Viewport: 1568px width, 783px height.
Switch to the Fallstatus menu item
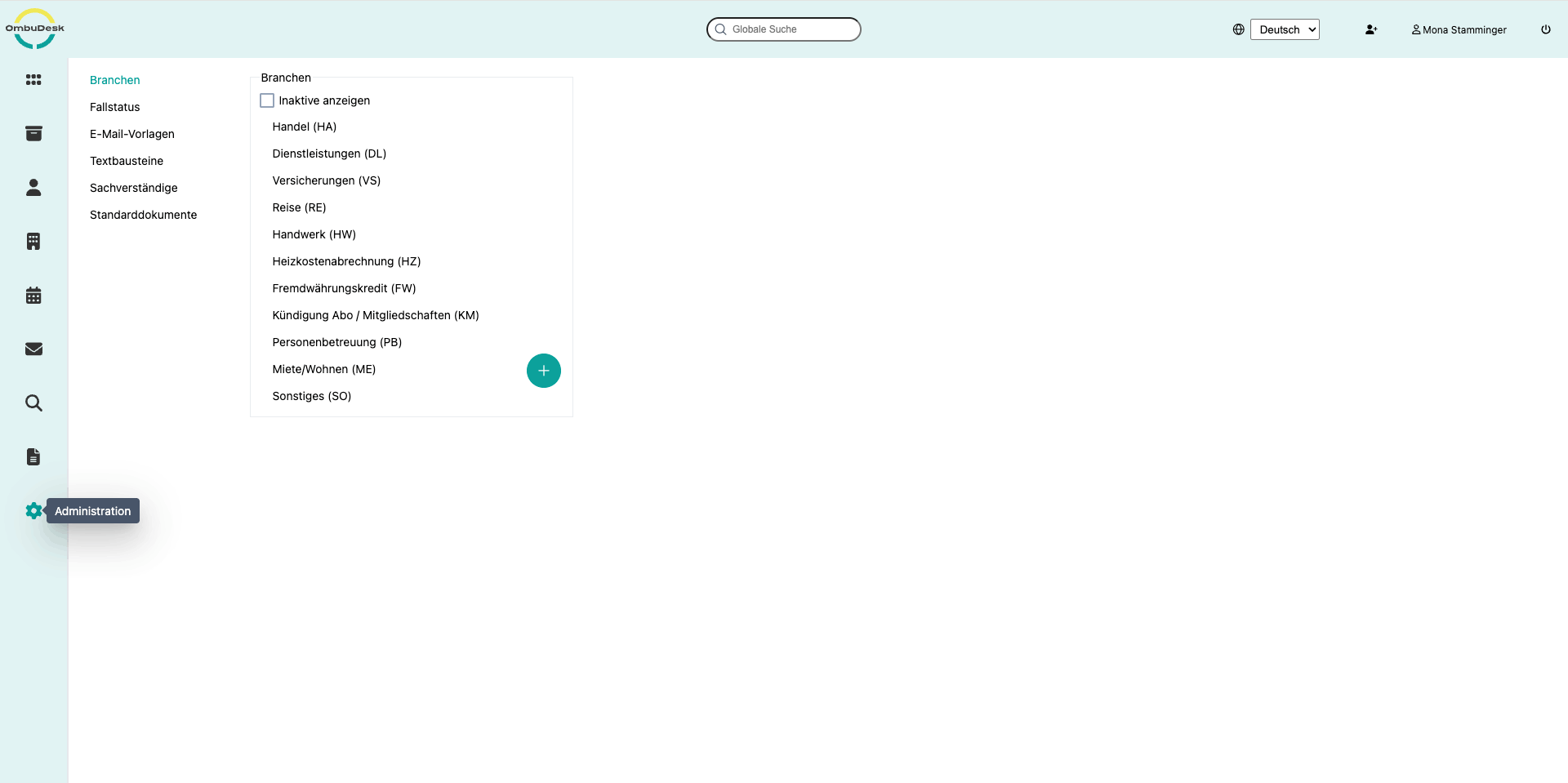(x=115, y=107)
